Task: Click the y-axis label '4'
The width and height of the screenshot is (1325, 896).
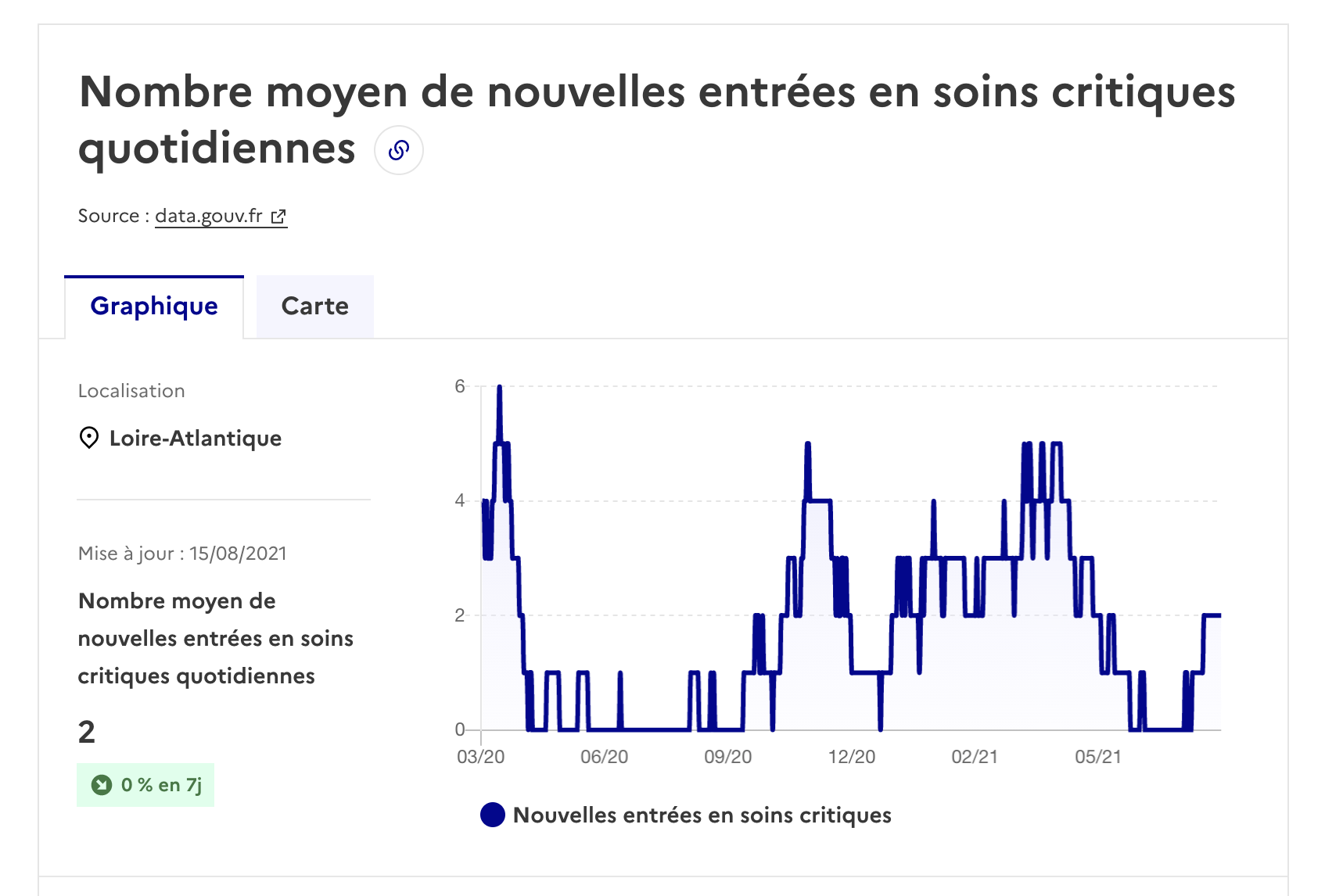Action: [x=461, y=500]
